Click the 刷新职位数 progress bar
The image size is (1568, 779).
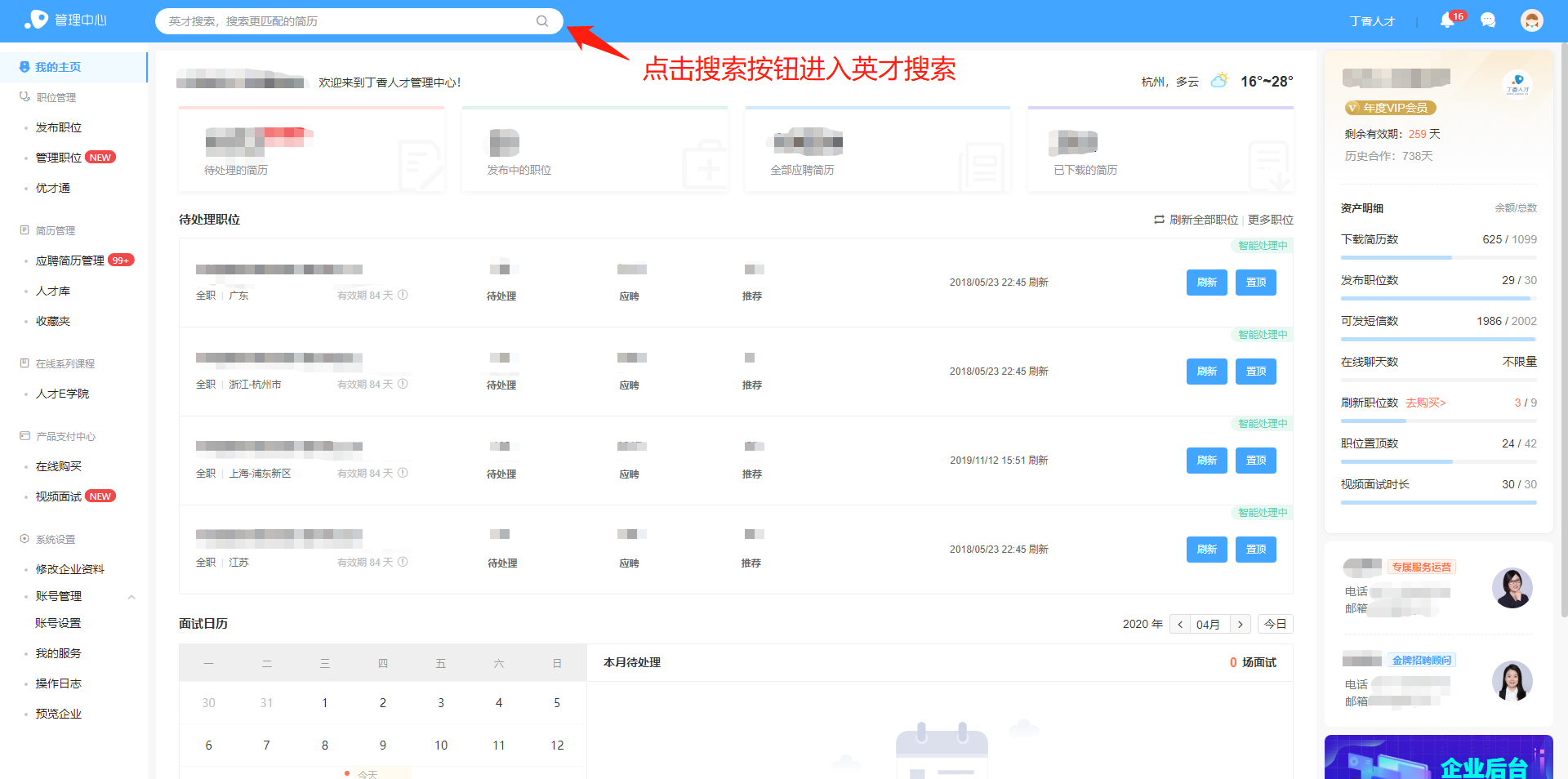point(1439,421)
